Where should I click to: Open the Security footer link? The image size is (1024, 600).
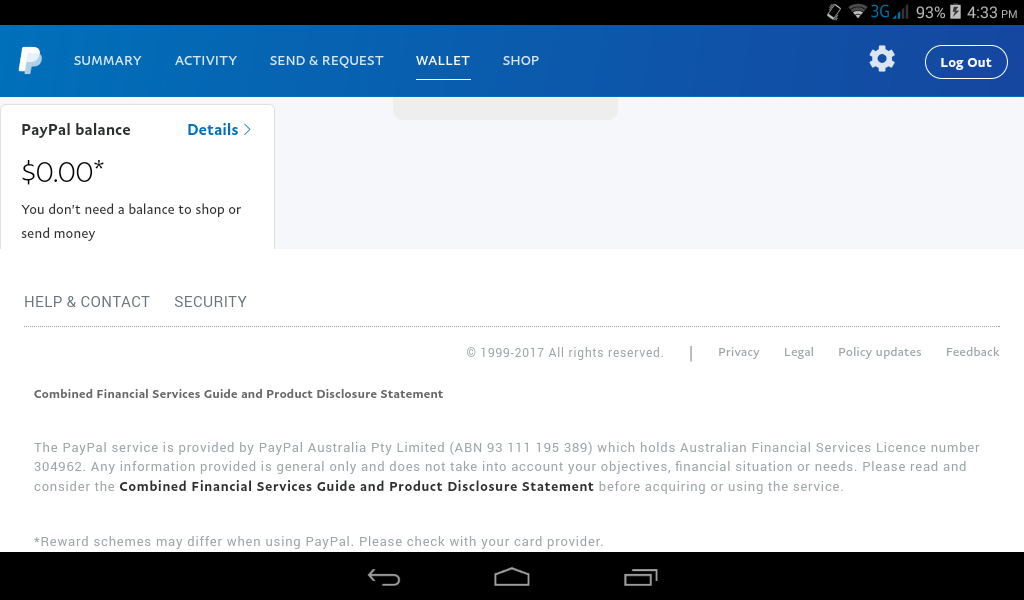click(210, 302)
